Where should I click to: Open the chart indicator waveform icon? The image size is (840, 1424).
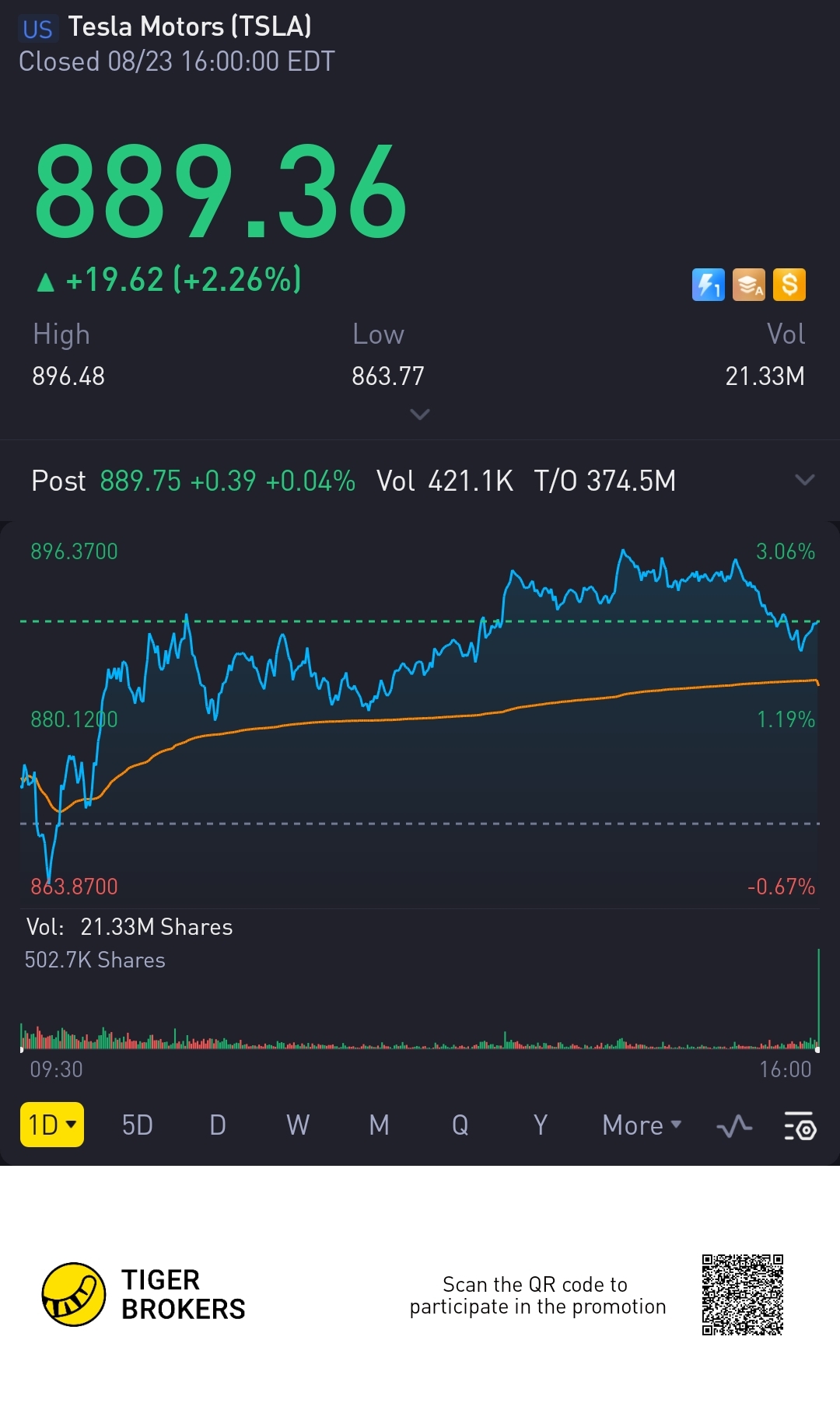pos(734,1125)
